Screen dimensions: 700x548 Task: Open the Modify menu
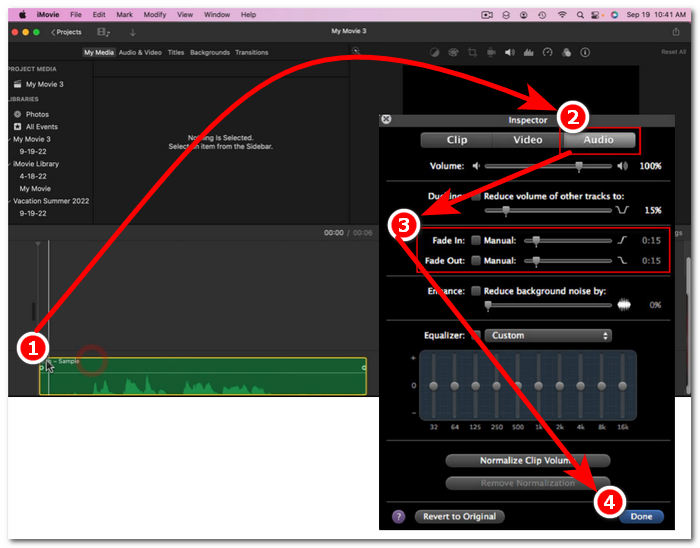point(154,15)
